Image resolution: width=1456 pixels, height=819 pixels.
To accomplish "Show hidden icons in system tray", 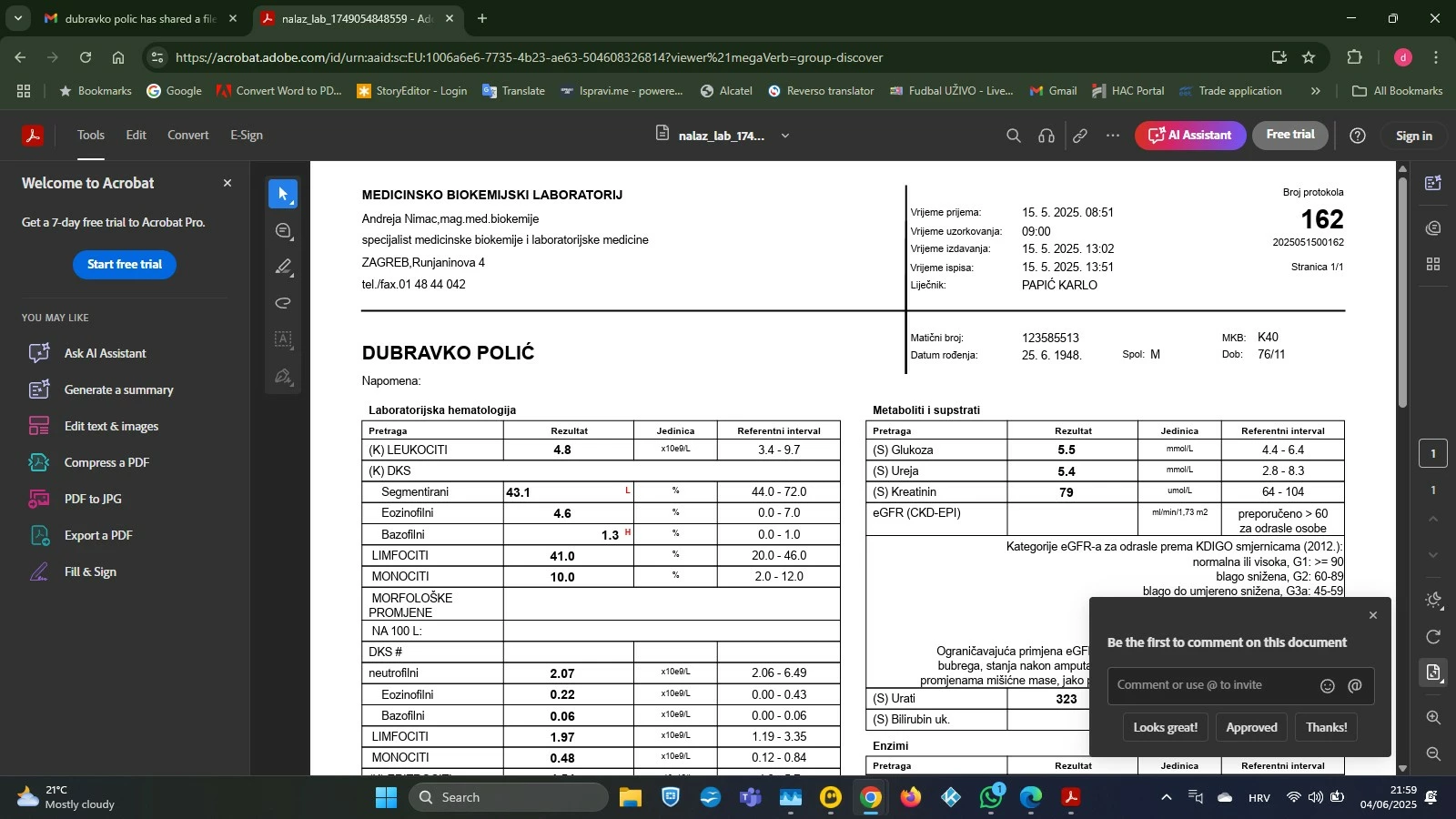I will 1167,798.
